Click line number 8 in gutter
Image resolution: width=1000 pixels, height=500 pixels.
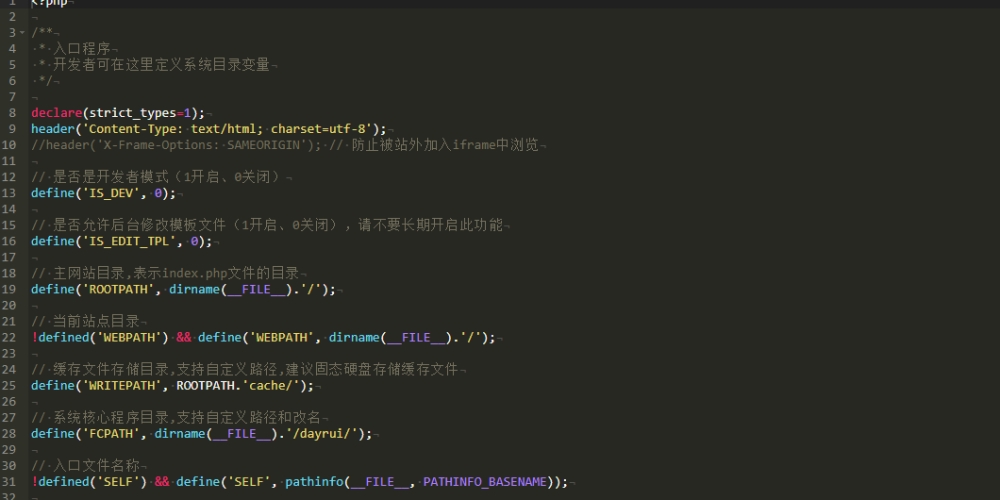[13, 113]
